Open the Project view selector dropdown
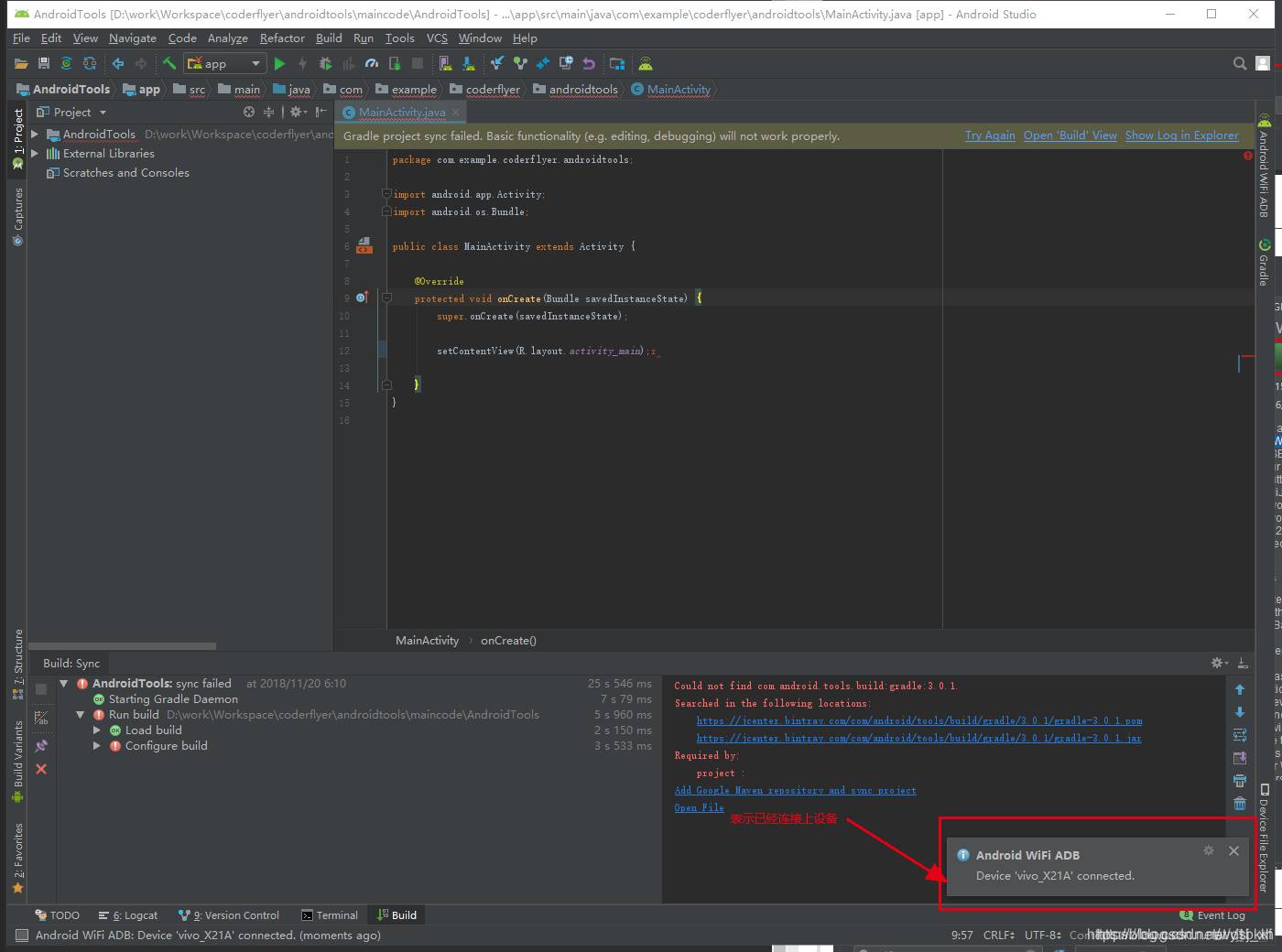 coord(71,112)
